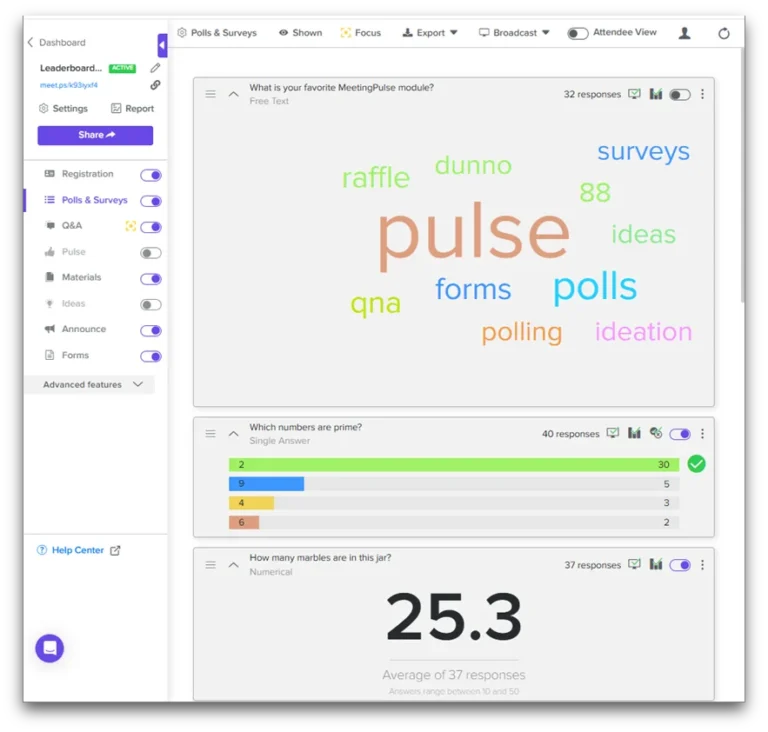Screen dimensions: 768x732
Task: Enable the favorite module poll toggle
Action: tap(680, 95)
